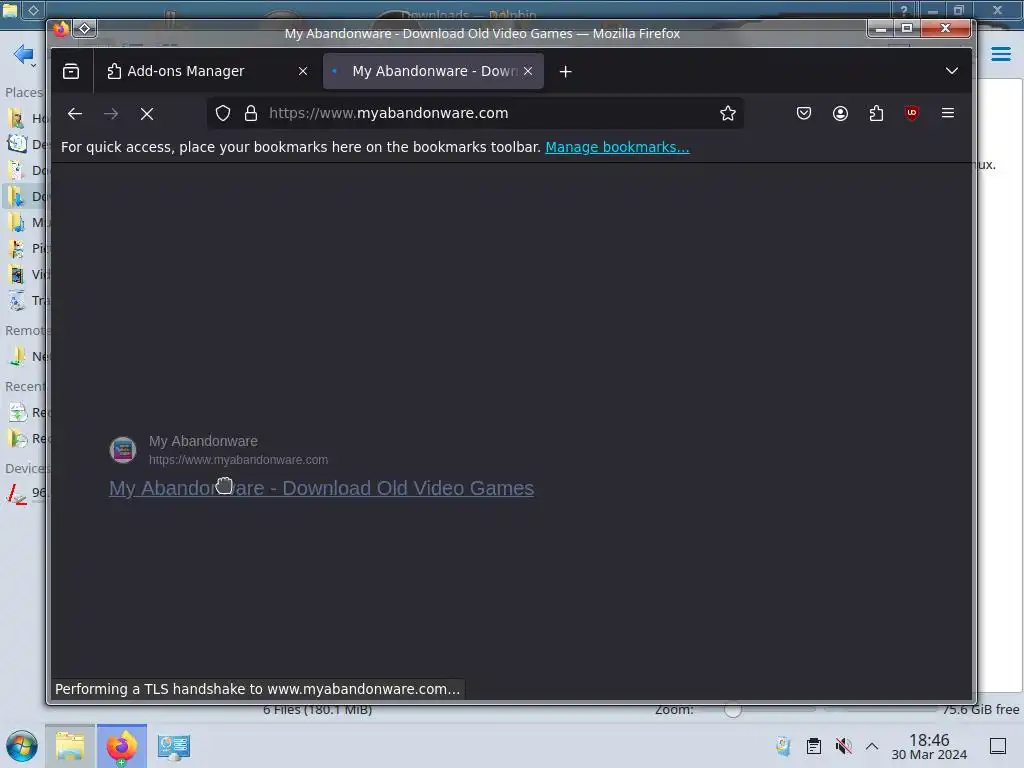
Task: Click the greyed forward navigation arrow in Firefox
Action: 111,114
